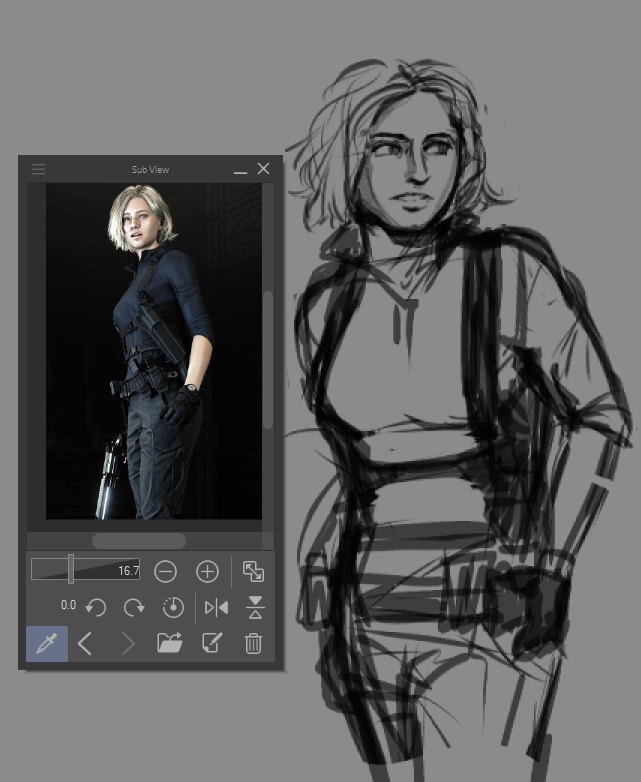This screenshot has height=782, width=641.
Task: Click the reference photo in Sub View
Action: 154,351
